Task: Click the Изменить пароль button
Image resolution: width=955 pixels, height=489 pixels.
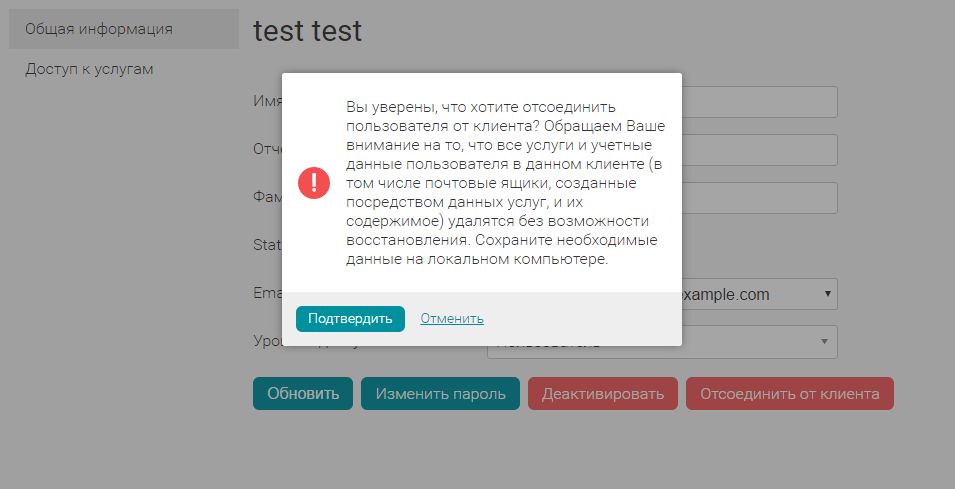Action: coord(440,394)
